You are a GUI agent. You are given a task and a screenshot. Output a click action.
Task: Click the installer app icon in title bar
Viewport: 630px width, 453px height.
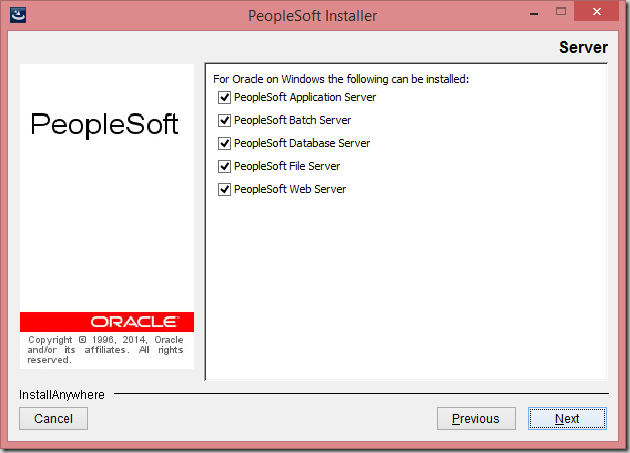[x=18, y=15]
